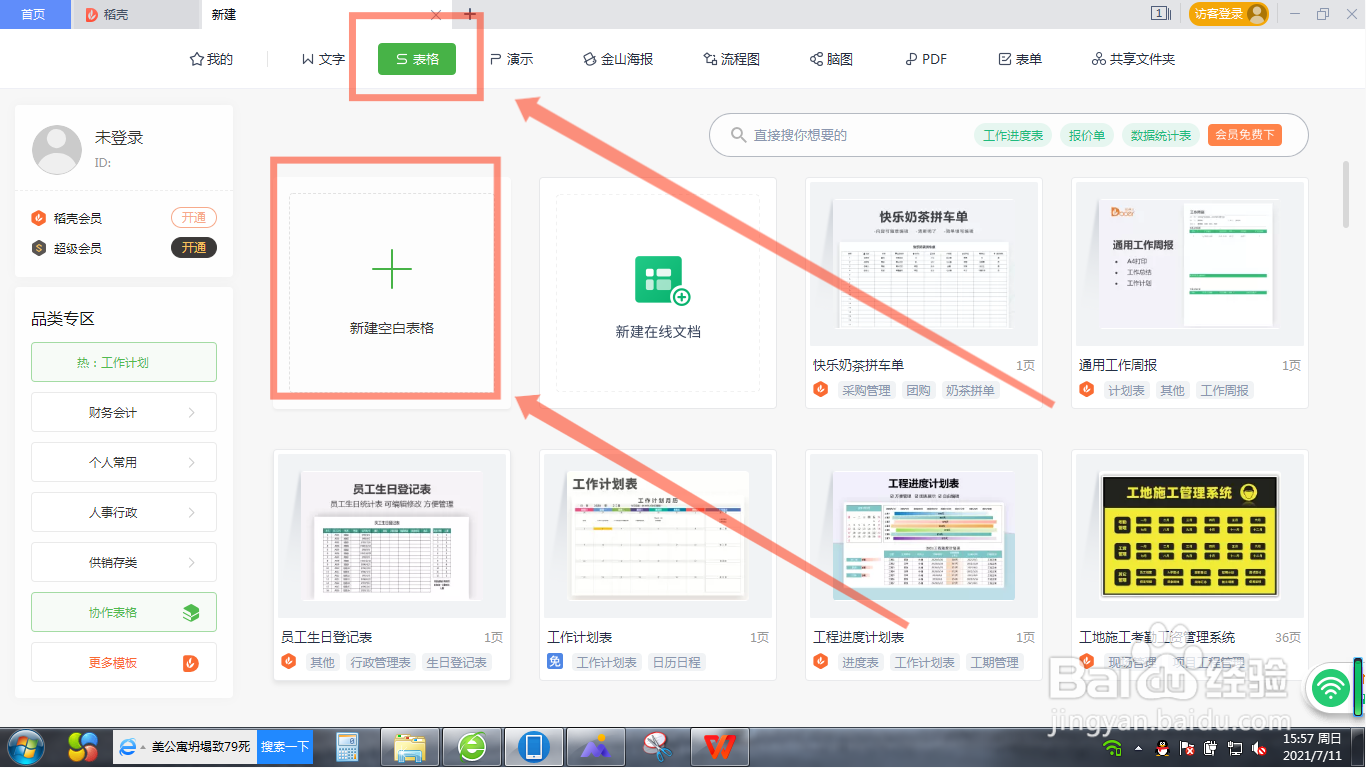Select 工作进度表 search suggestion
The height and width of the screenshot is (768, 1366).
(1013, 135)
